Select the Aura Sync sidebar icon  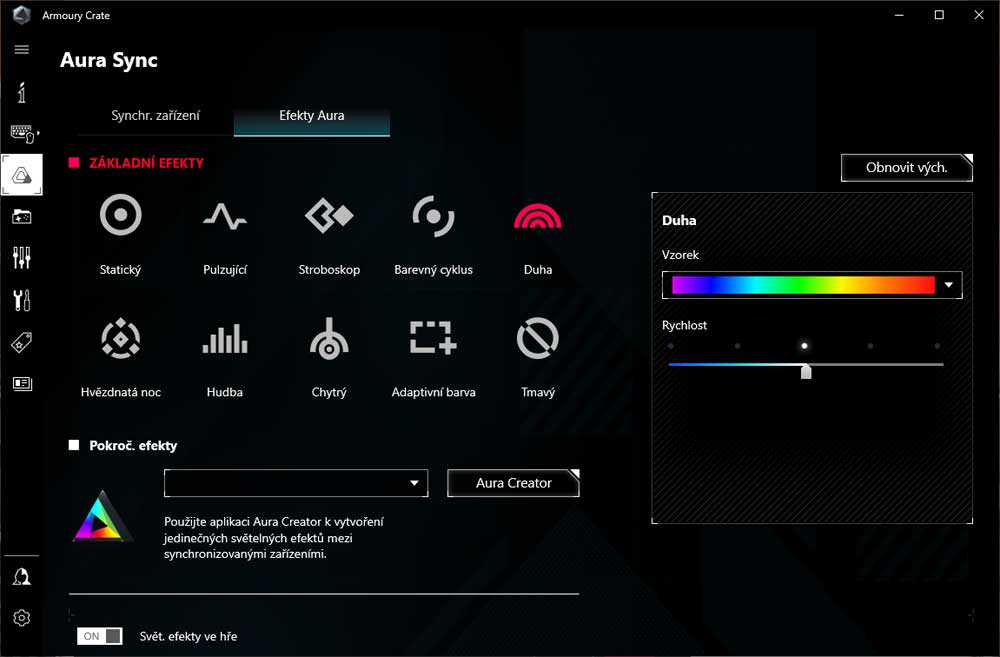pos(22,175)
